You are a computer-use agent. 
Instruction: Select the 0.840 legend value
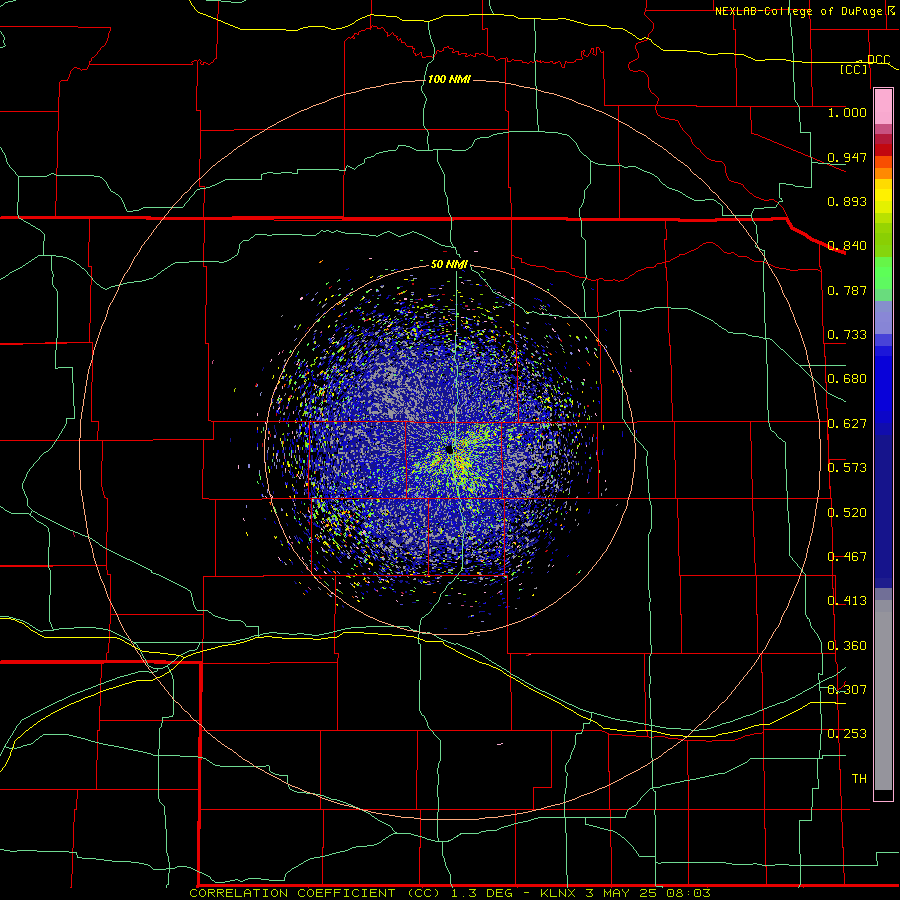pyautogui.click(x=847, y=246)
